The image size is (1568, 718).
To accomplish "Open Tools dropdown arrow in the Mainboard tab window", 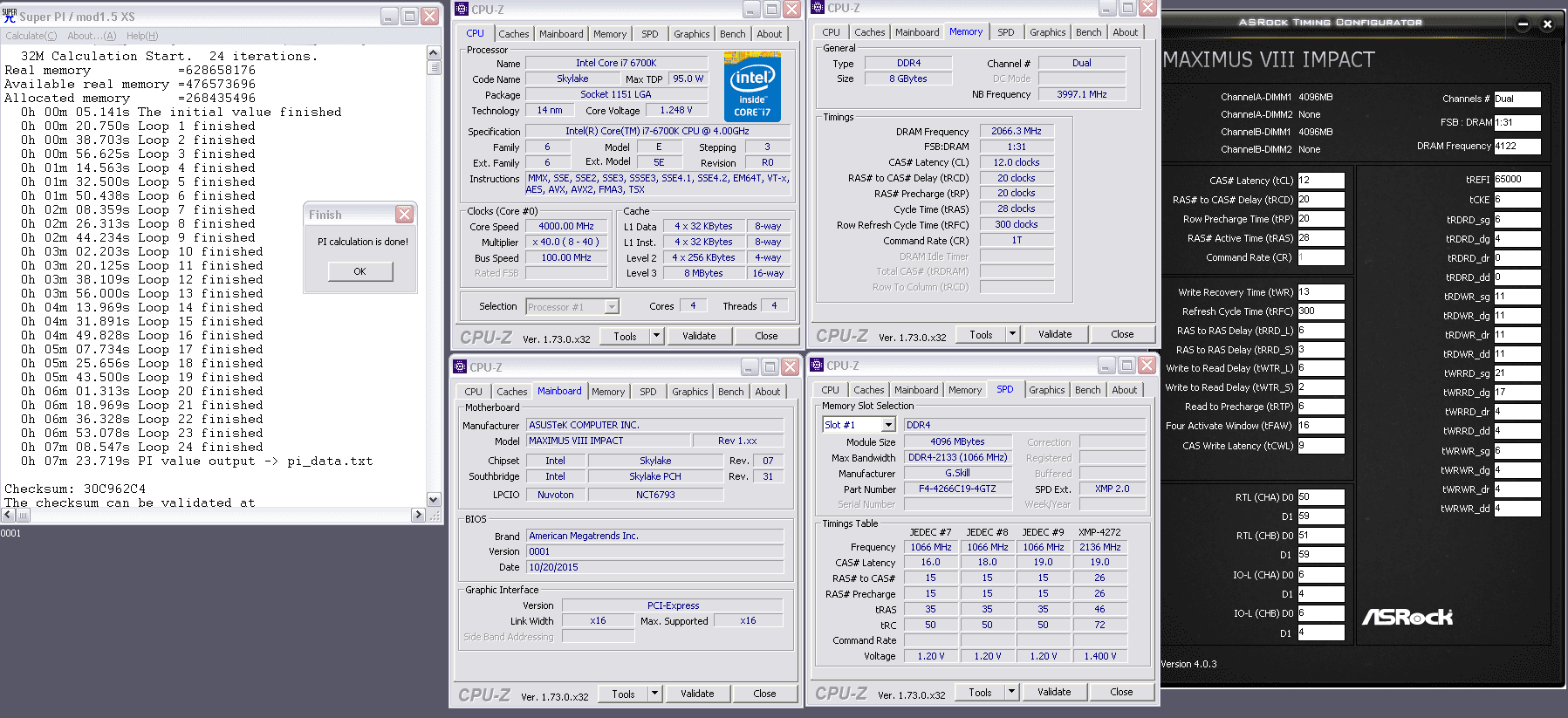I will click(x=654, y=694).
